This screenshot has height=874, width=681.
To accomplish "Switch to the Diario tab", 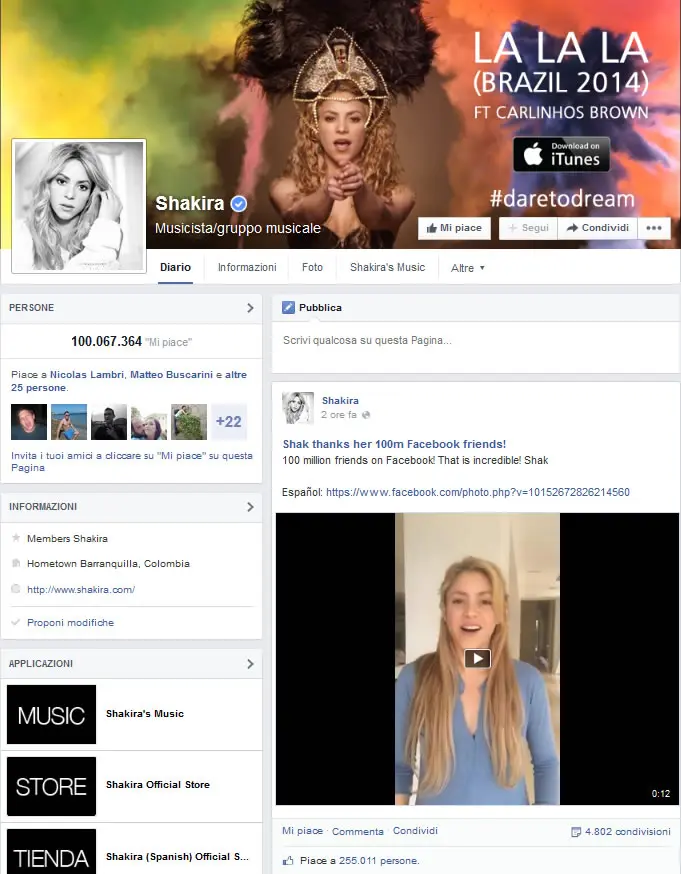I will click(x=176, y=268).
